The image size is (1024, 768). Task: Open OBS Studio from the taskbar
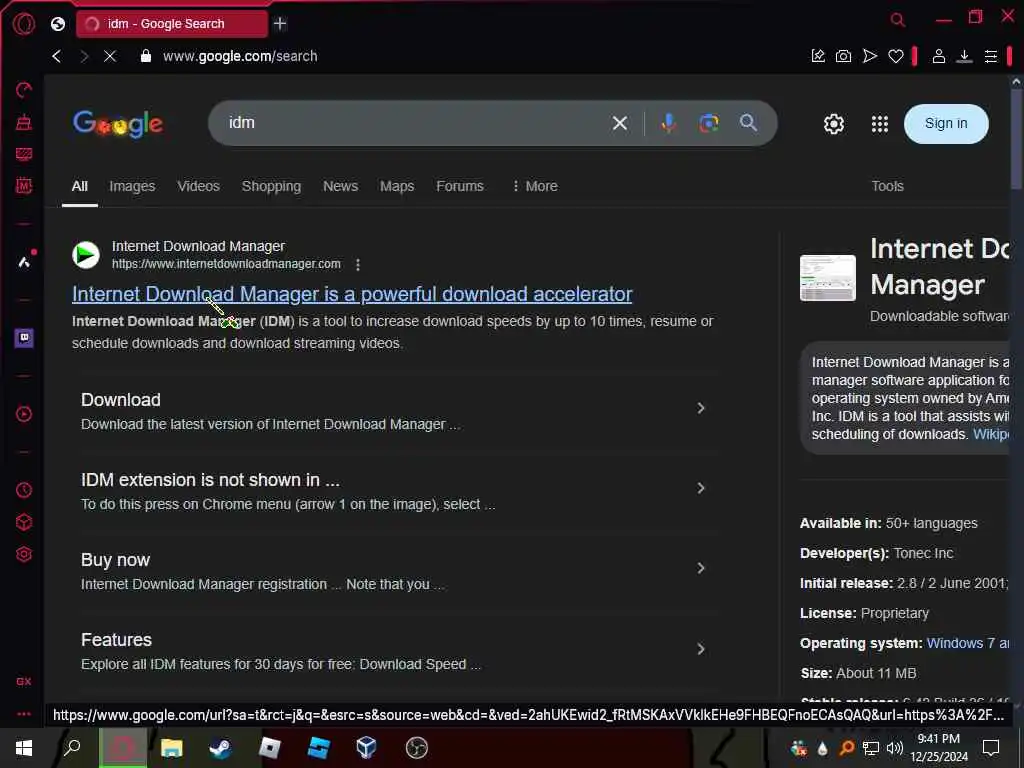point(417,748)
